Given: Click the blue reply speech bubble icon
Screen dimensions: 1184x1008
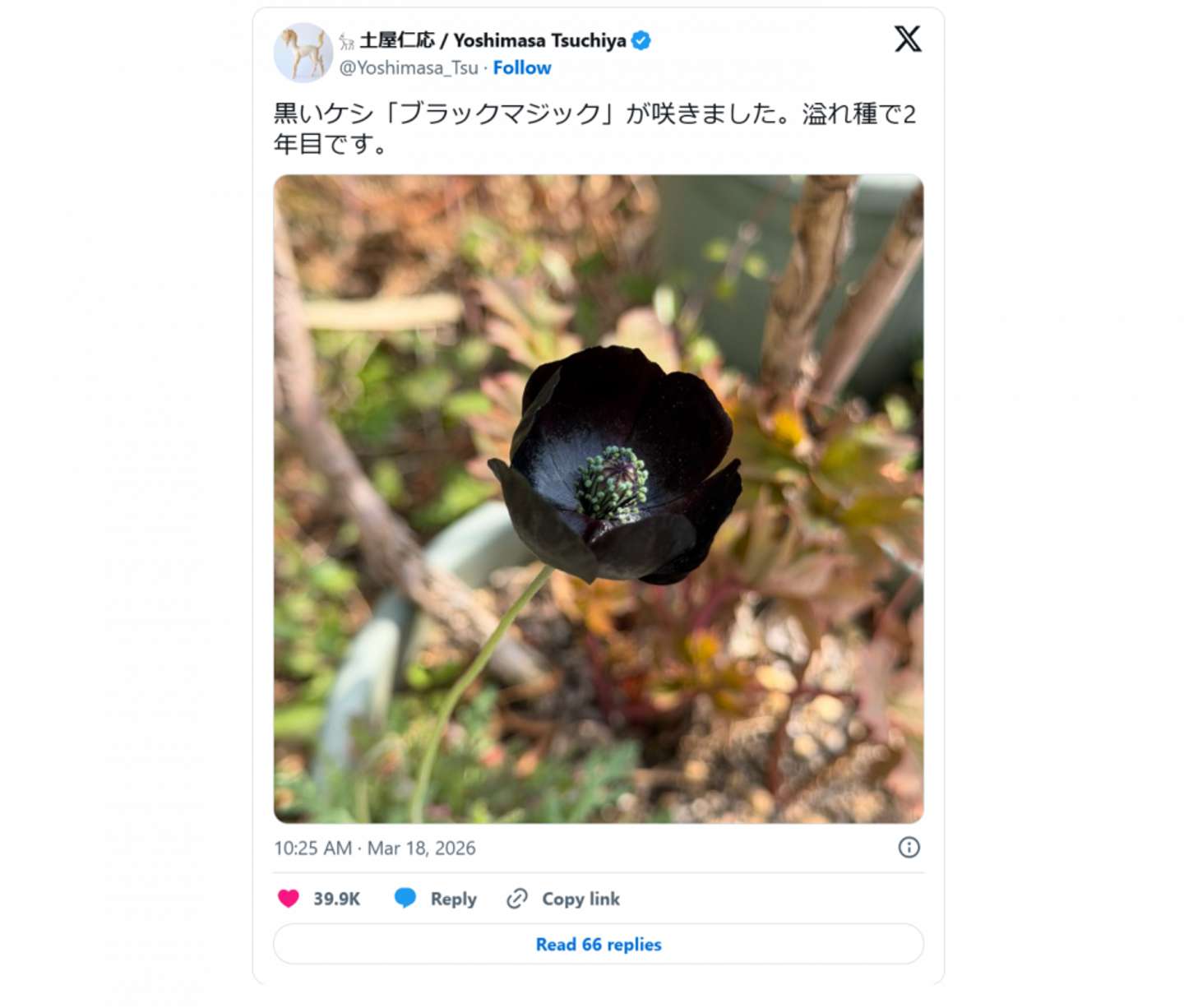Looking at the screenshot, I should tap(405, 898).
